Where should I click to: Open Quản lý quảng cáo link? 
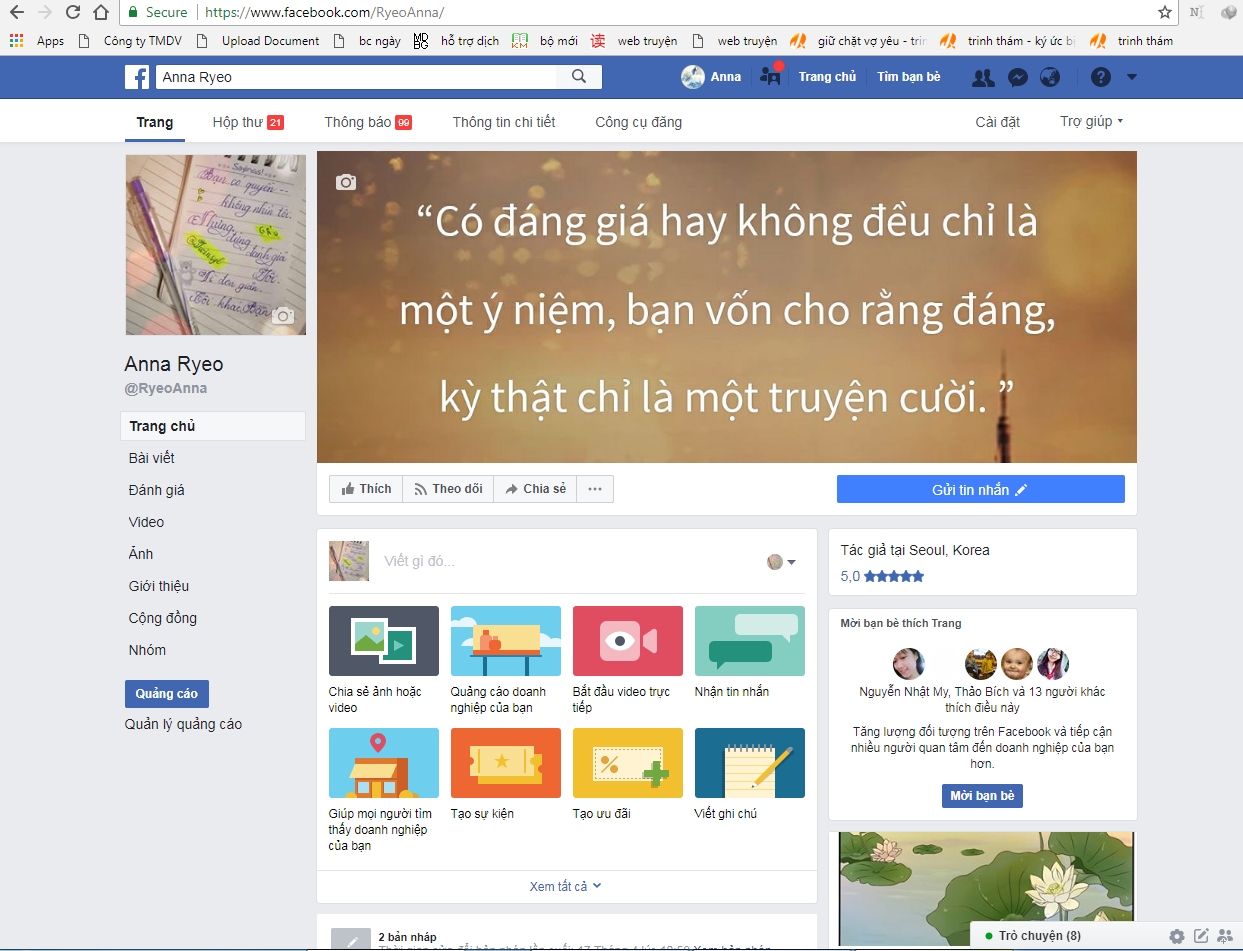pyautogui.click(x=184, y=724)
